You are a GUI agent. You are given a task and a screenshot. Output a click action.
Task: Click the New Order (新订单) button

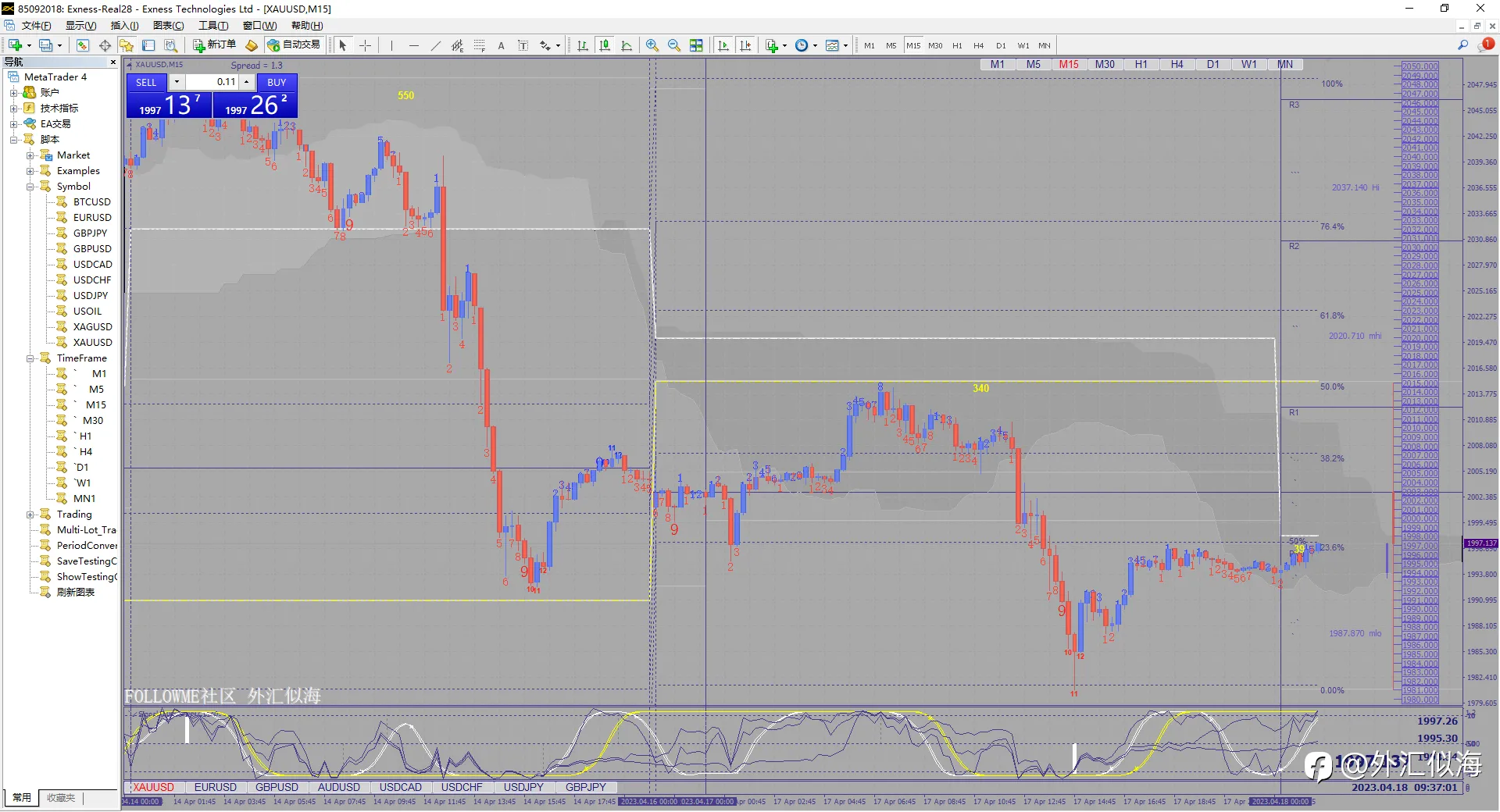click(214, 45)
